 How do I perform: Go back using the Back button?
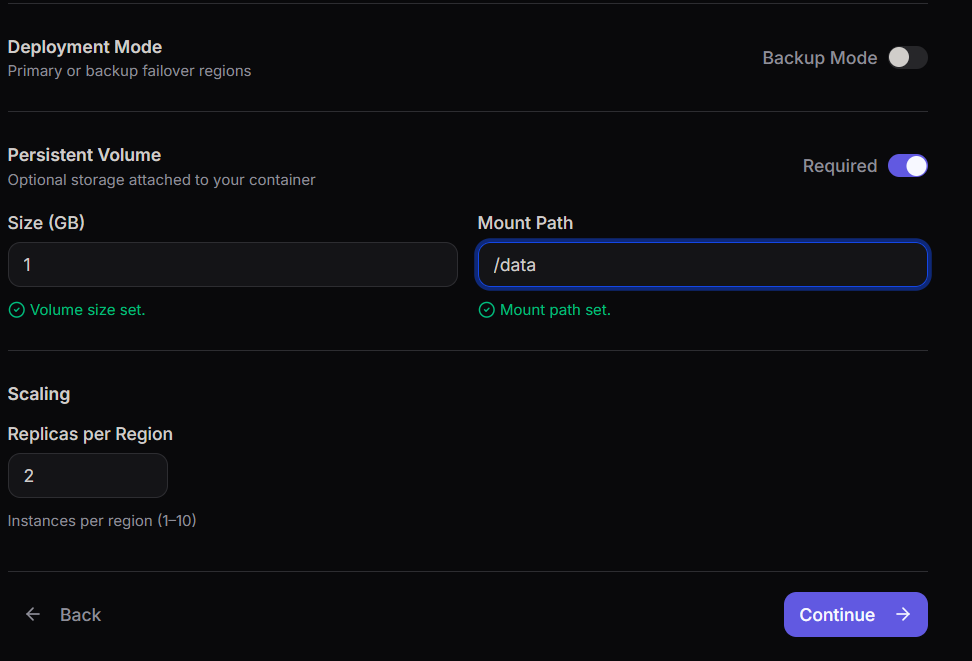64,615
